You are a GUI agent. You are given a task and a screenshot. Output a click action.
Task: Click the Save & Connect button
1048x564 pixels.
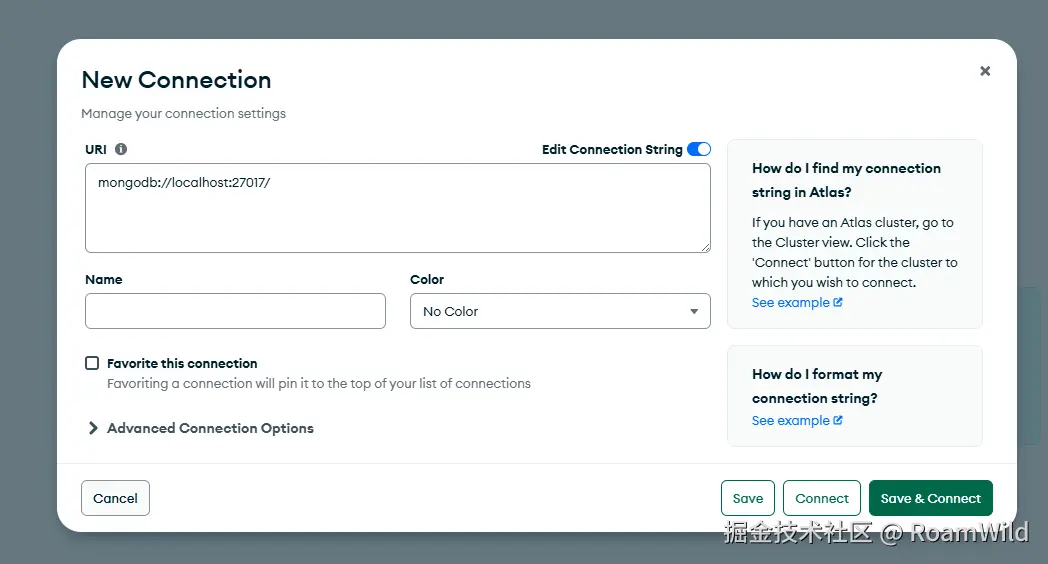[930, 498]
